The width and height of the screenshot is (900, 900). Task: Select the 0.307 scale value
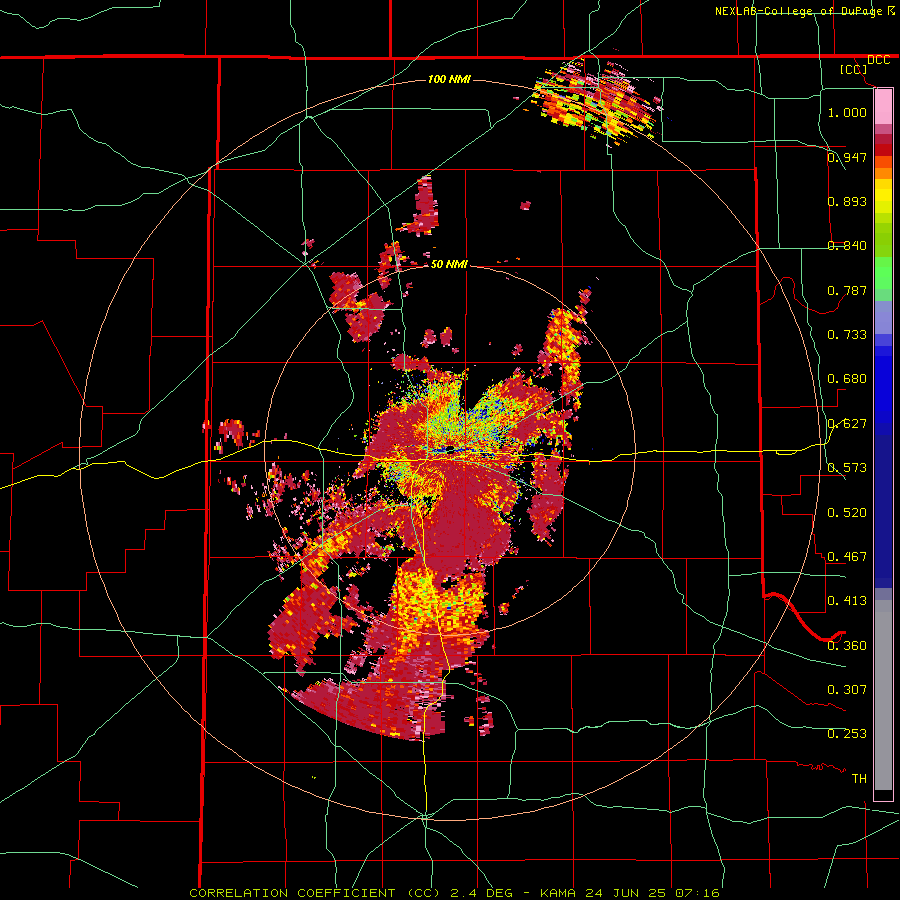[x=847, y=689]
